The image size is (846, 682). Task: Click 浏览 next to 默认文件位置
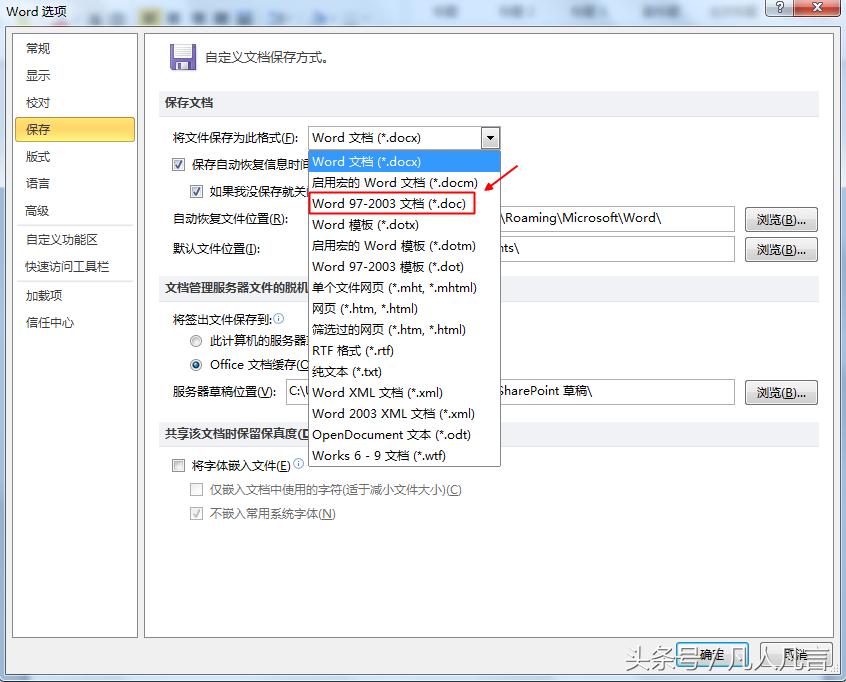(x=781, y=250)
